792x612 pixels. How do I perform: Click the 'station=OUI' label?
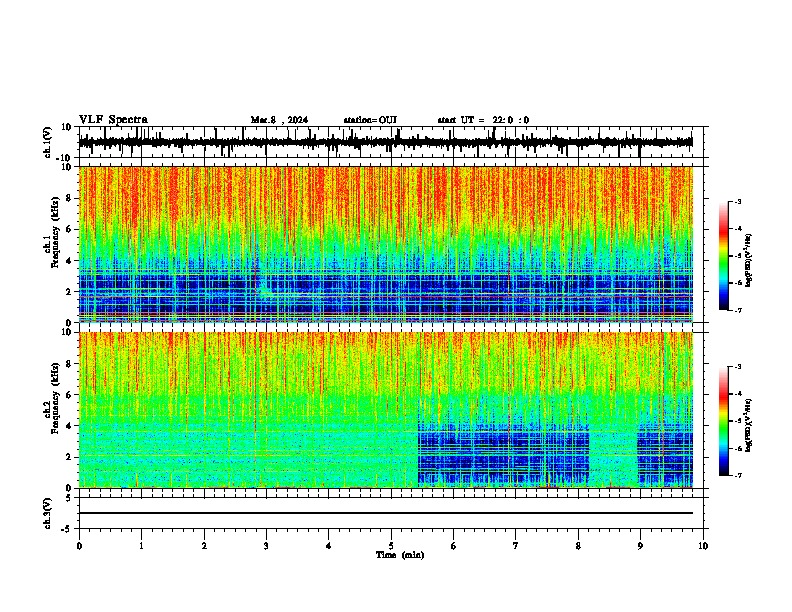coord(370,120)
